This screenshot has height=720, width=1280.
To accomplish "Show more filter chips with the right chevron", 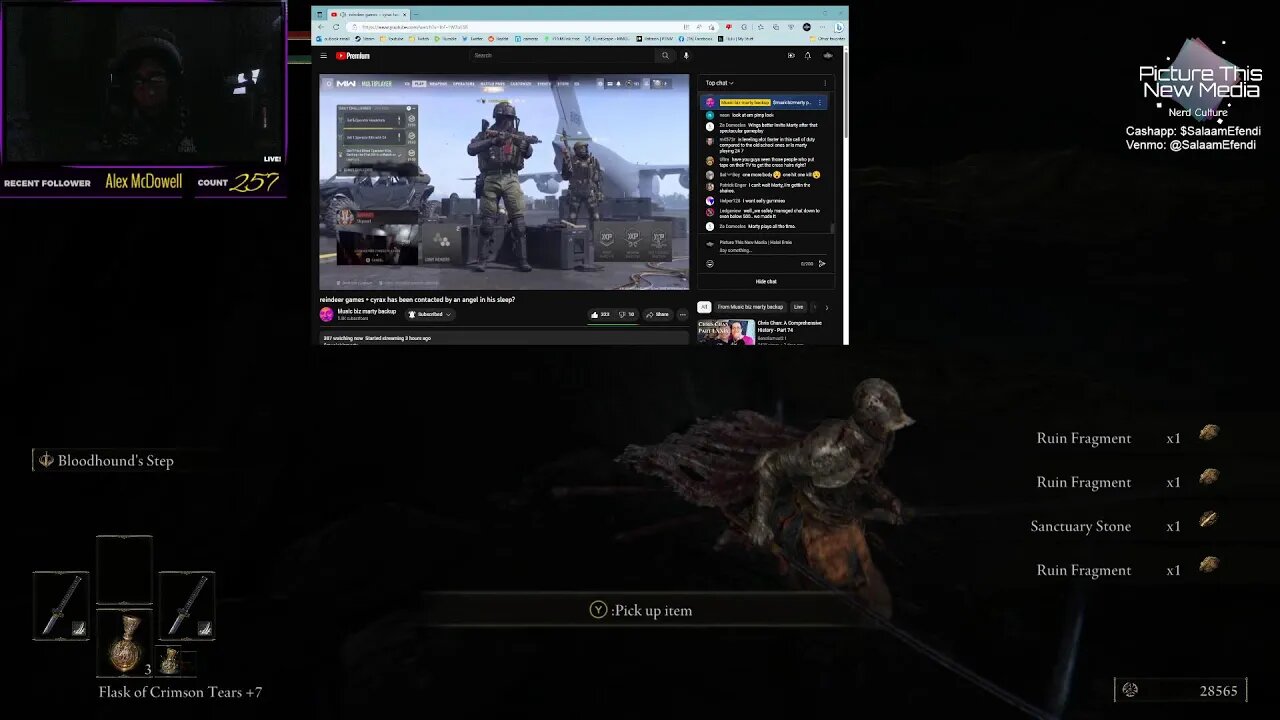I will [826, 307].
